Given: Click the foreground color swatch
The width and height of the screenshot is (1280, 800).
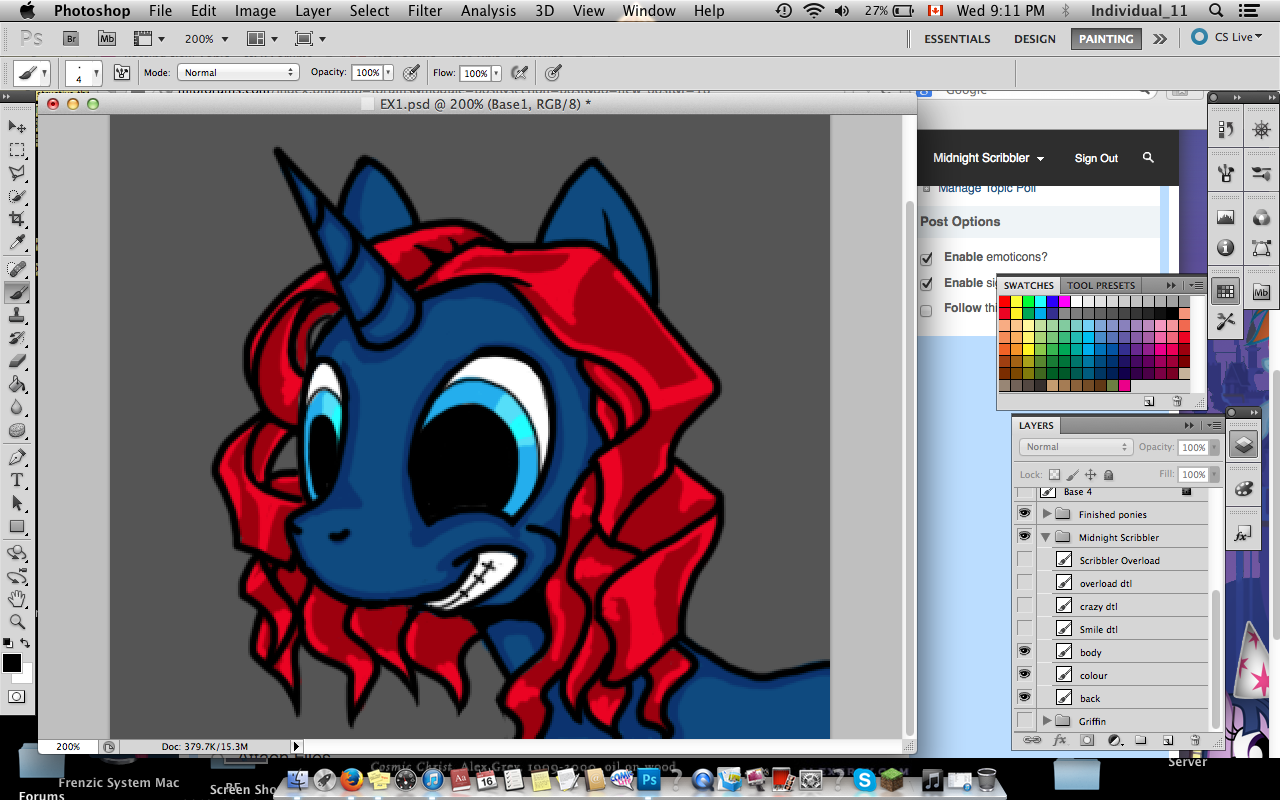Looking at the screenshot, I should point(12,664).
